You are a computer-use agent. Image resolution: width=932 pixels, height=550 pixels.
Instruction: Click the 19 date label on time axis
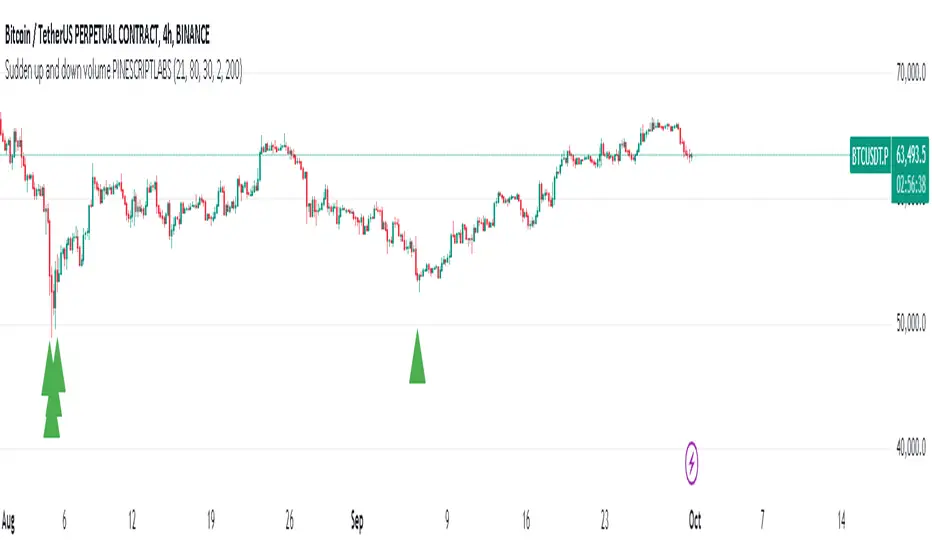pos(210,521)
